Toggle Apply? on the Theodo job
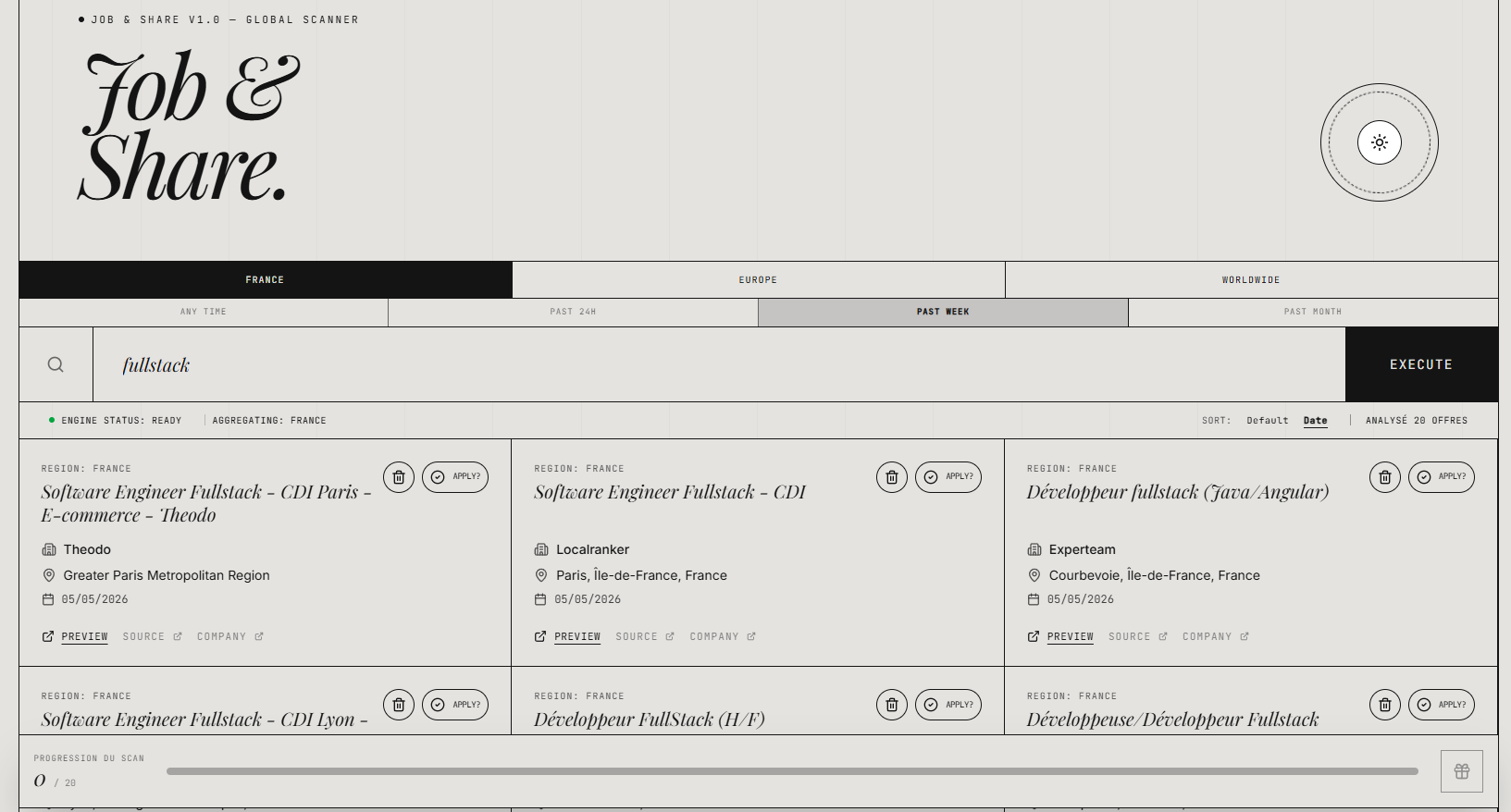 click(x=455, y=477)
